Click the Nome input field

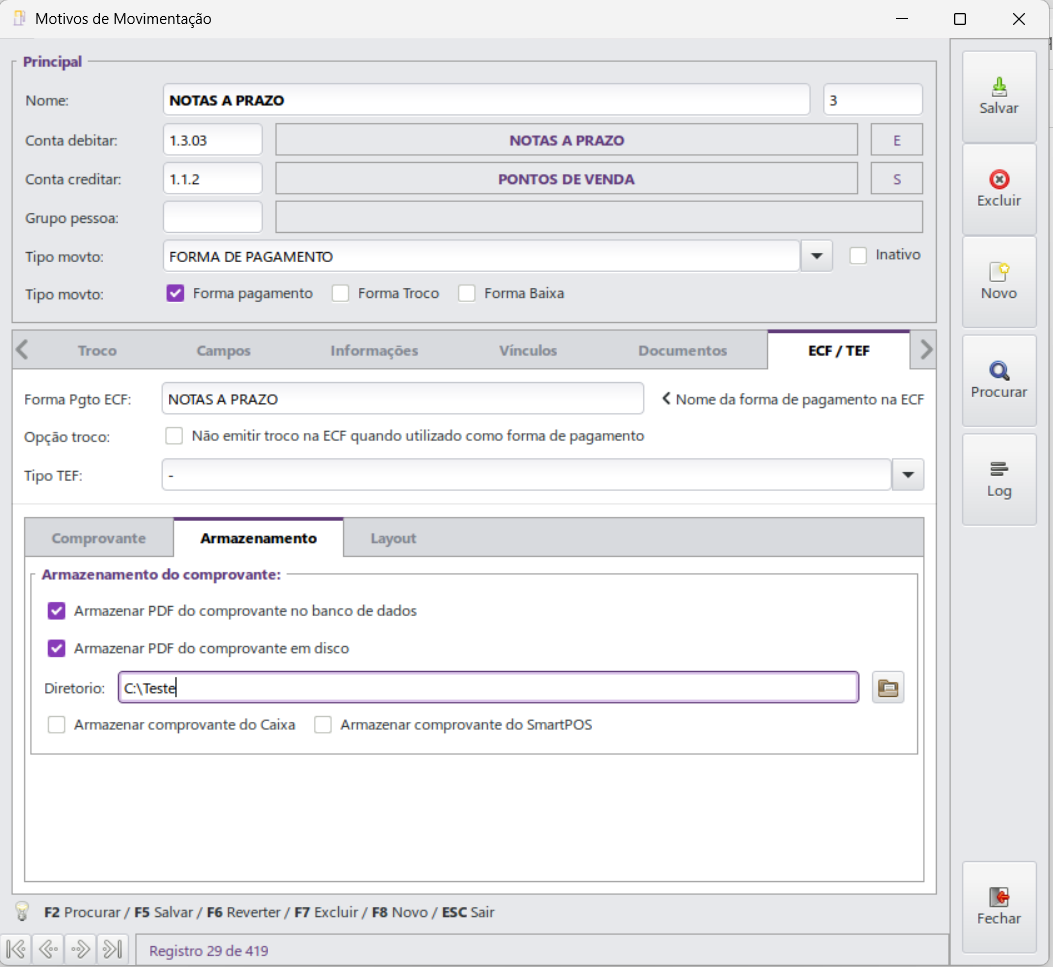coord(486,100)
